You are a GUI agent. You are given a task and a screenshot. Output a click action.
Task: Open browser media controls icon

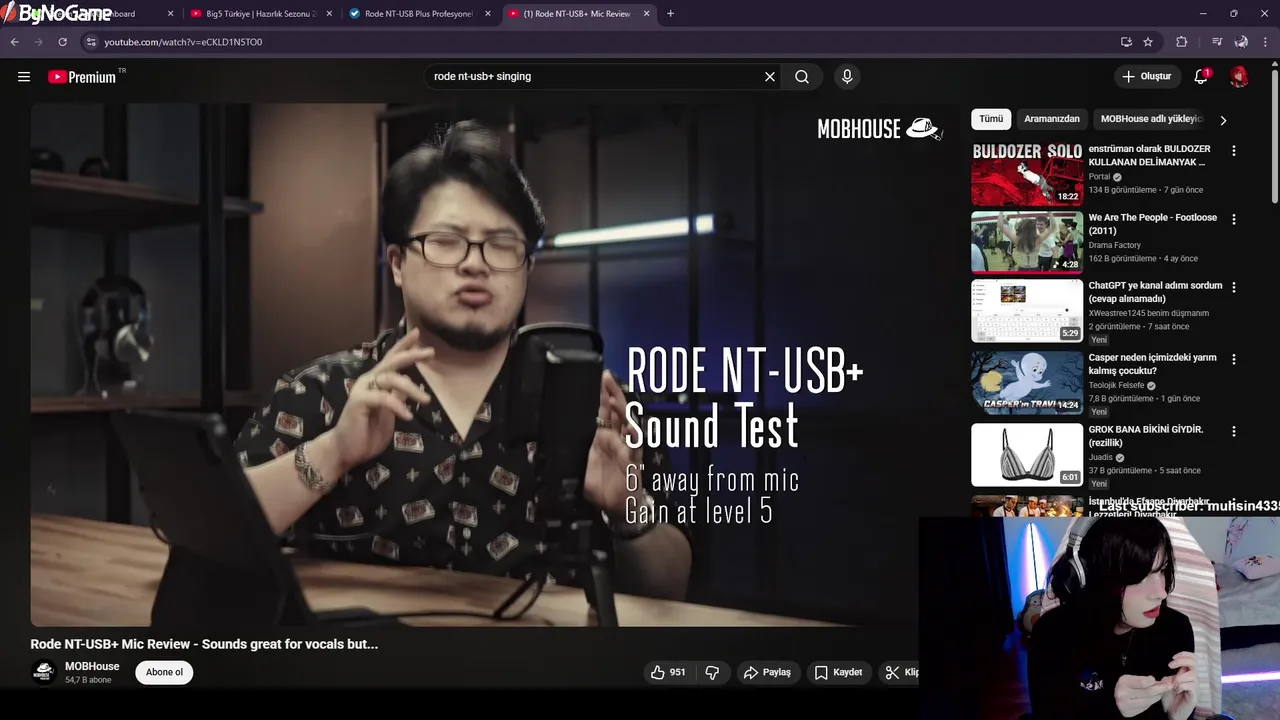[1217, 42]
